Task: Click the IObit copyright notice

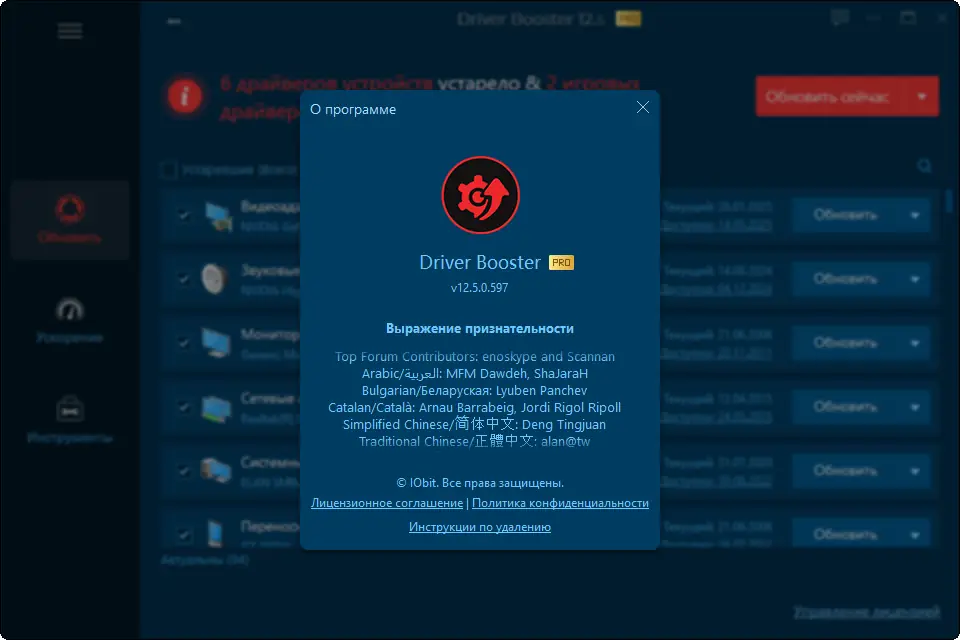Action: point(480,483)
